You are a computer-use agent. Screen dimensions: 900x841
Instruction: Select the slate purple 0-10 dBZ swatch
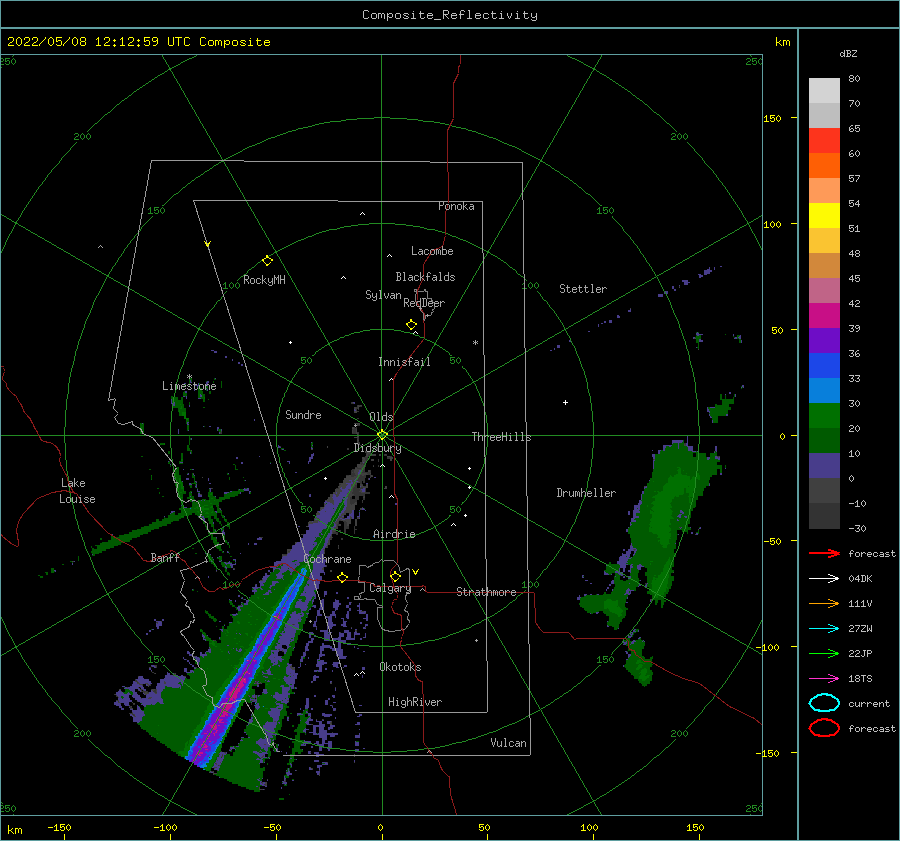tap(824, 466)
